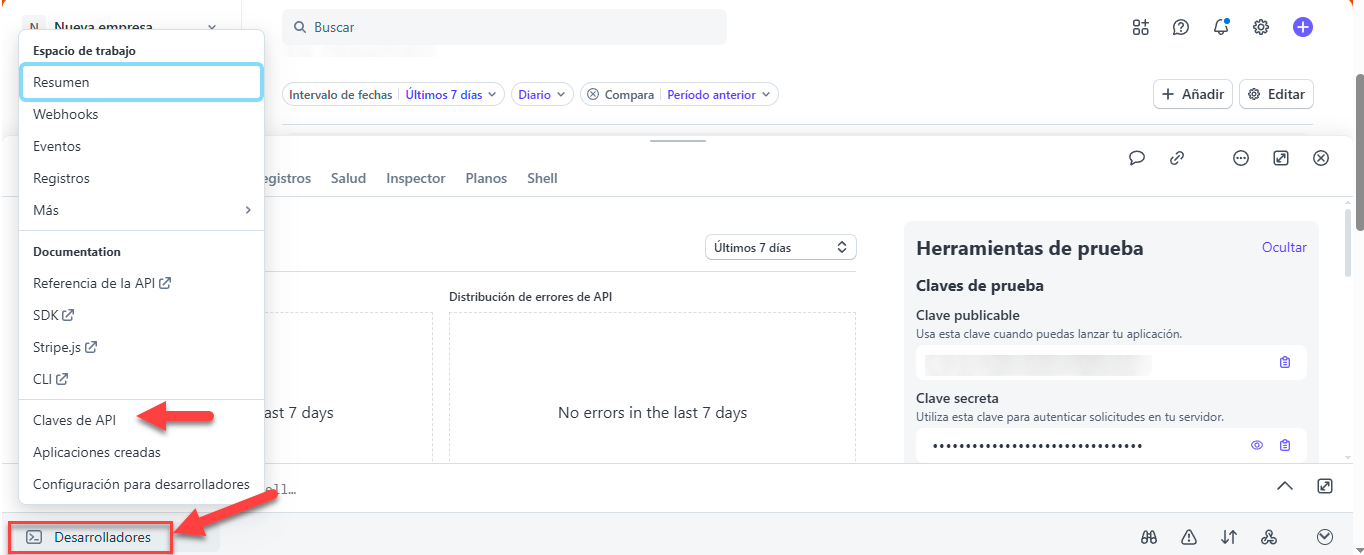Expand the Diario frequency selector
The height and width of the screenshot is (555, 1364).
coord(542,94)
